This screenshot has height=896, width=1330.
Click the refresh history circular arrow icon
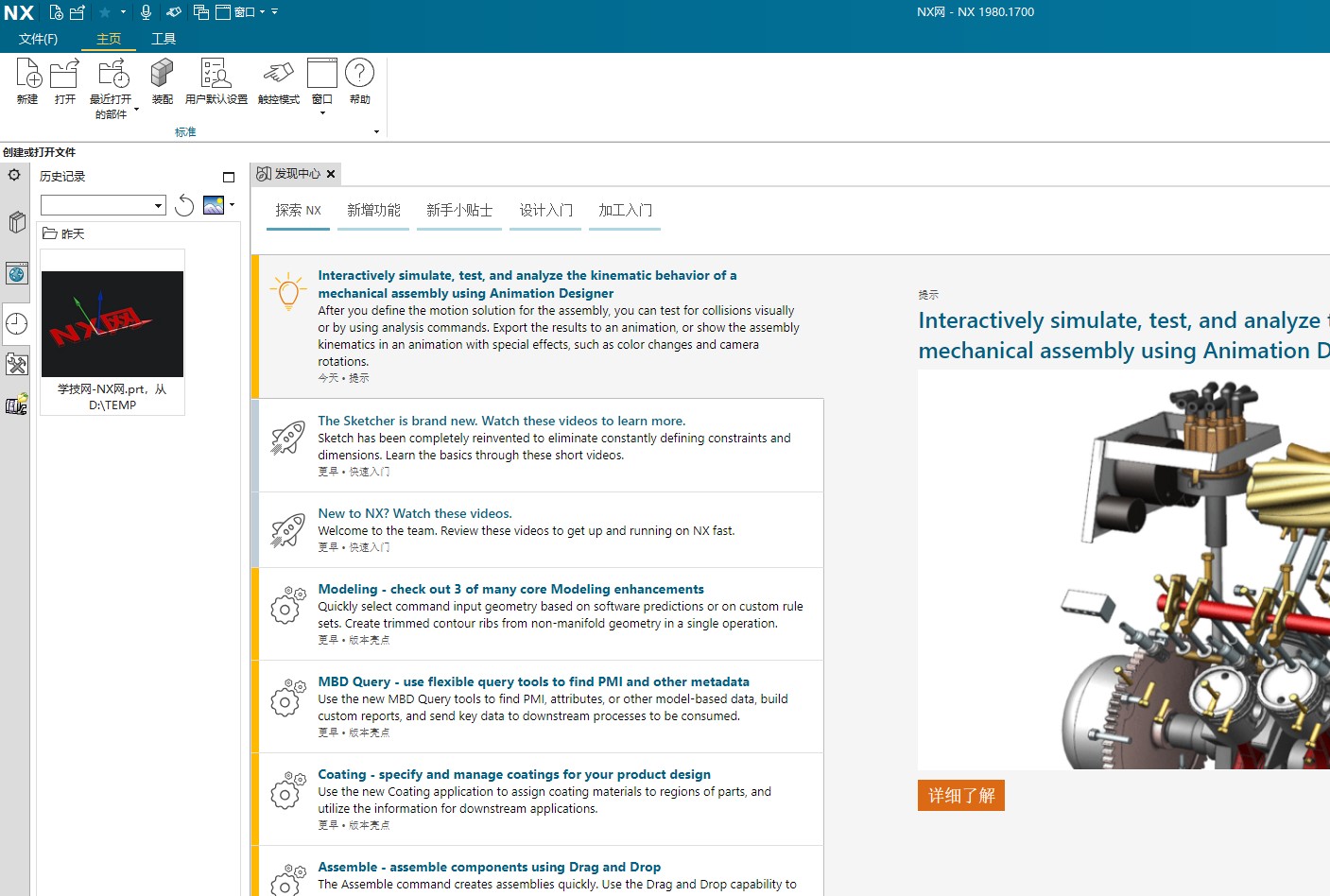[x=184, y=205]
